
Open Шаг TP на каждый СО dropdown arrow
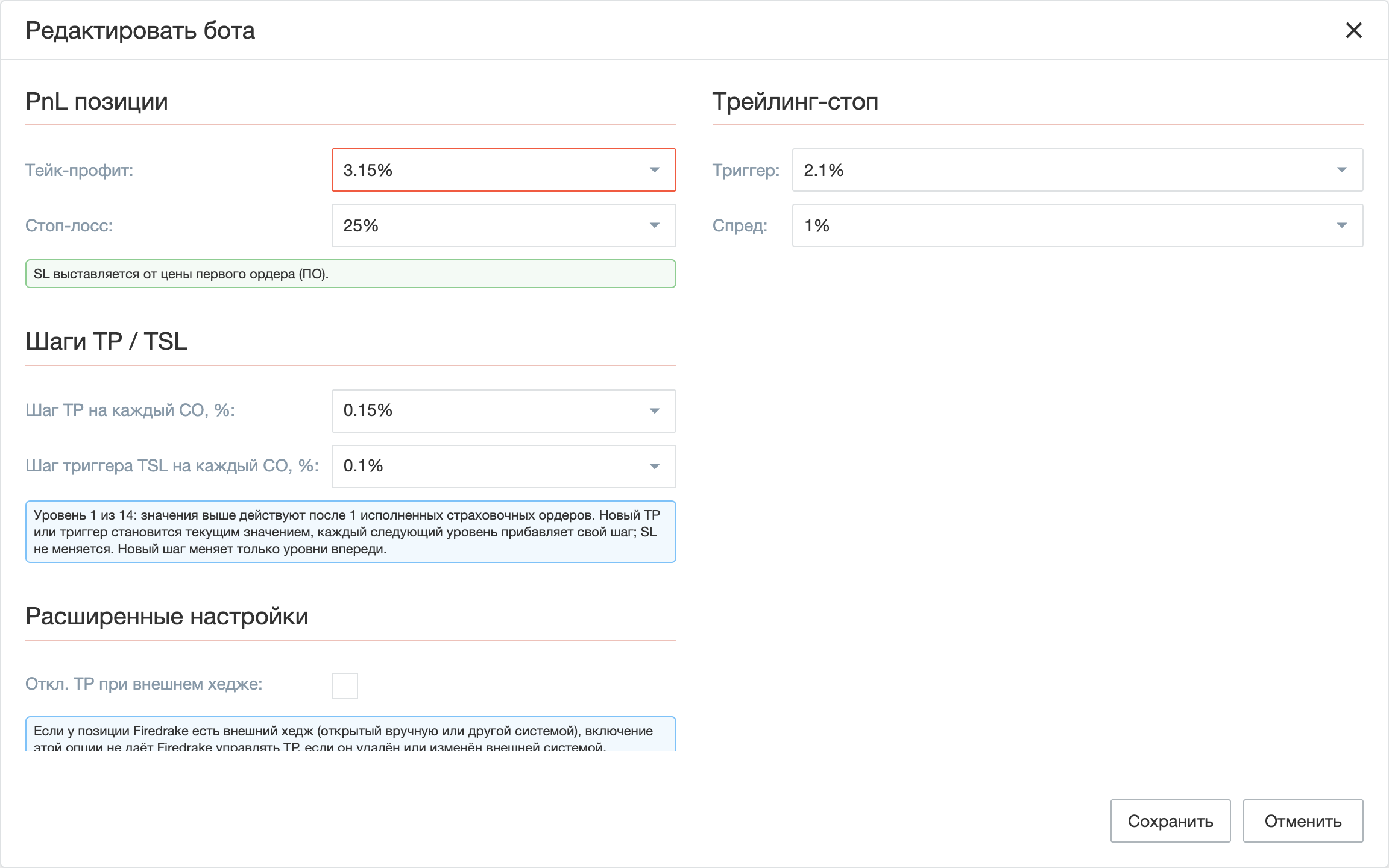coord(654,411)
